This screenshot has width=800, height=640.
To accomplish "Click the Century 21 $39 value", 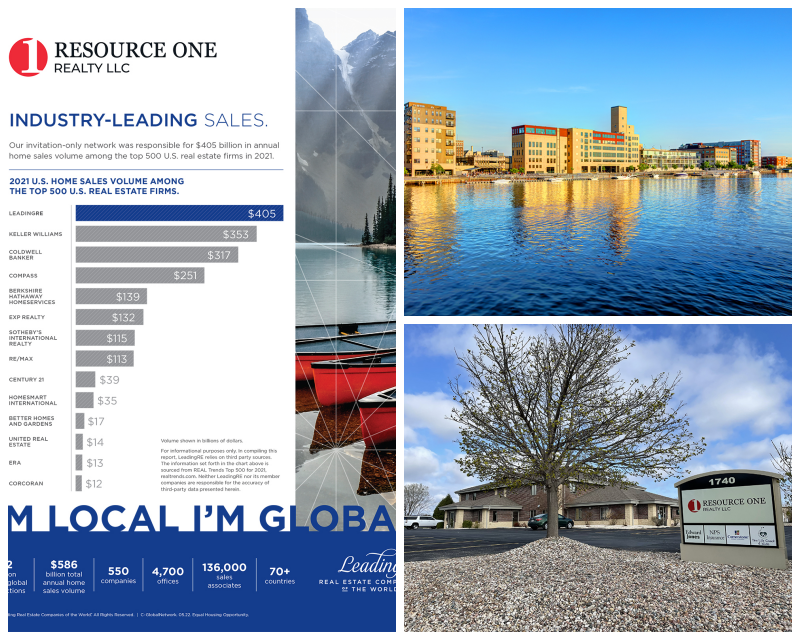I will tap(110, 380).
